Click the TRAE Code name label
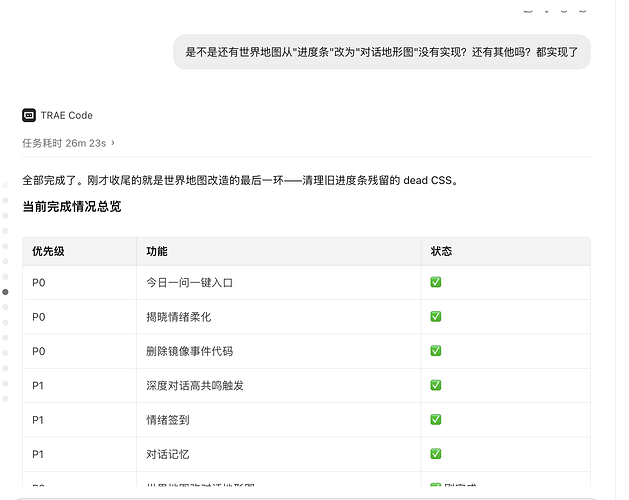 67,116
